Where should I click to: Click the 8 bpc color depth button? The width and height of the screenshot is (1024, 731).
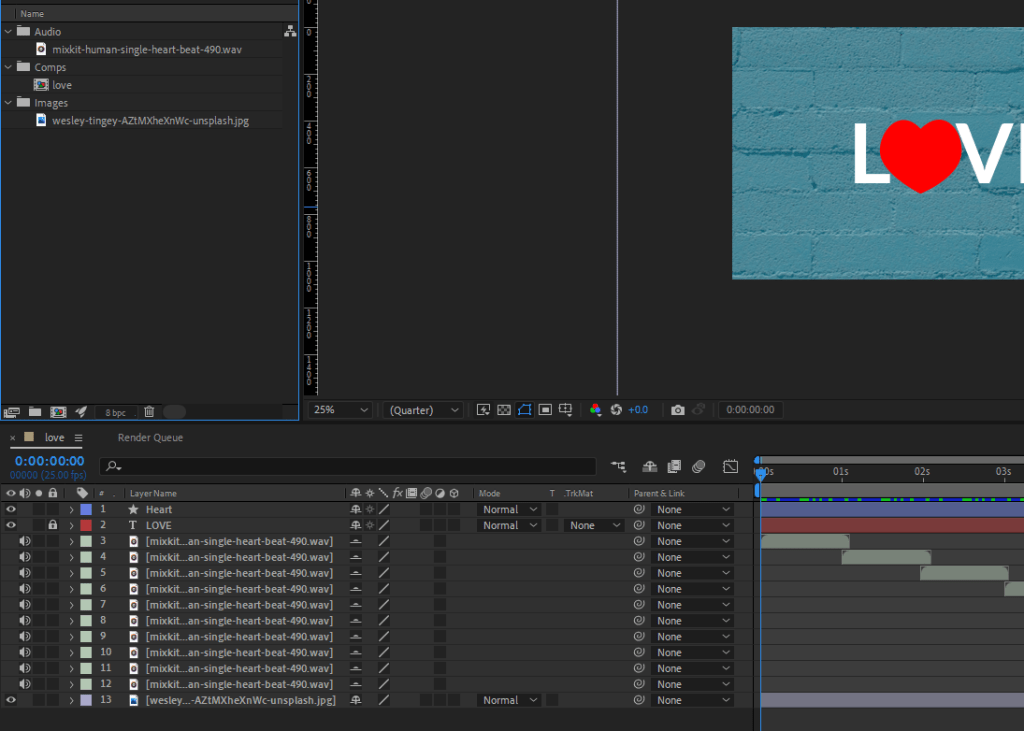[116, 412]
